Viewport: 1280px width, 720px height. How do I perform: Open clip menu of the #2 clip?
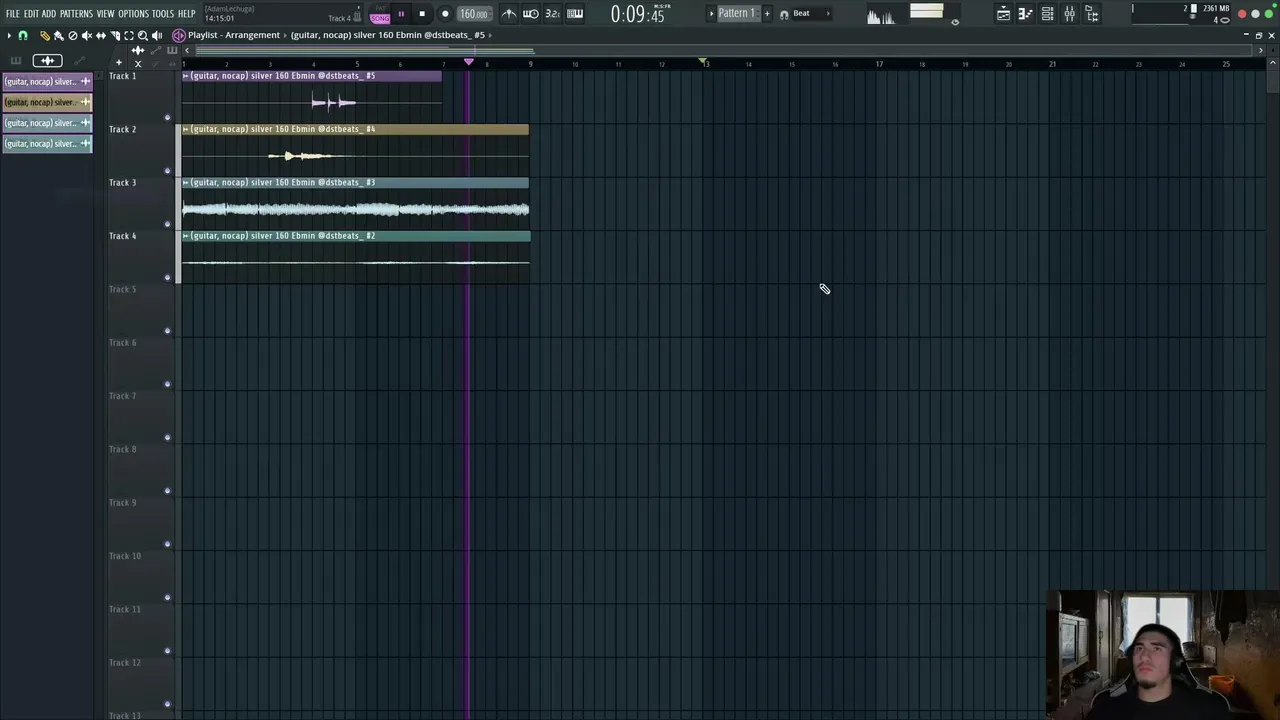(186, 236)
